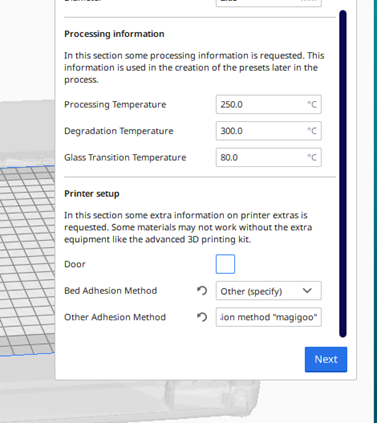Viewport: 377px width, 423px height.
Task: Reset the Bed Adhesion Method value
Action: pyautogui.click(x=202, y=291)
